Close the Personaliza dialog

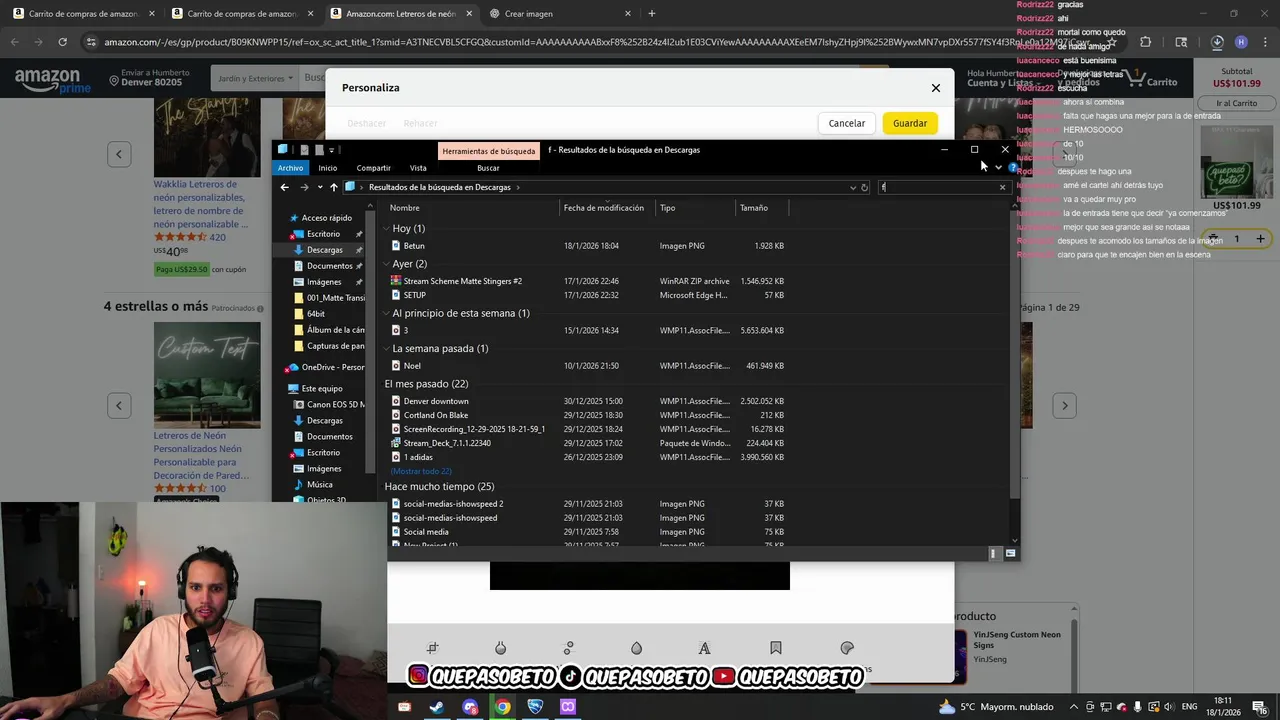[936, 88]
